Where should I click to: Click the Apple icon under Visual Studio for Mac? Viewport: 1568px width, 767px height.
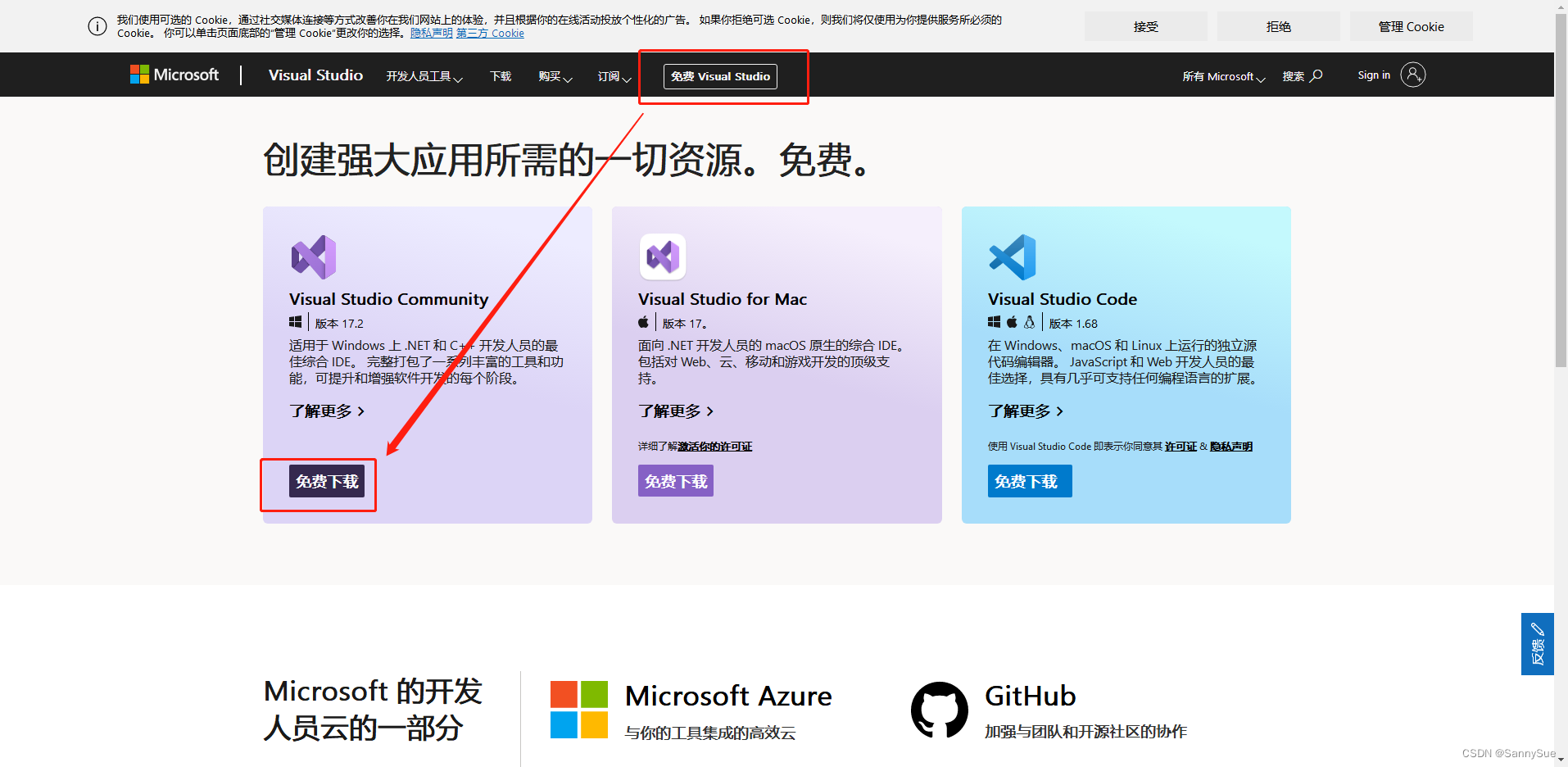(644, 322)
